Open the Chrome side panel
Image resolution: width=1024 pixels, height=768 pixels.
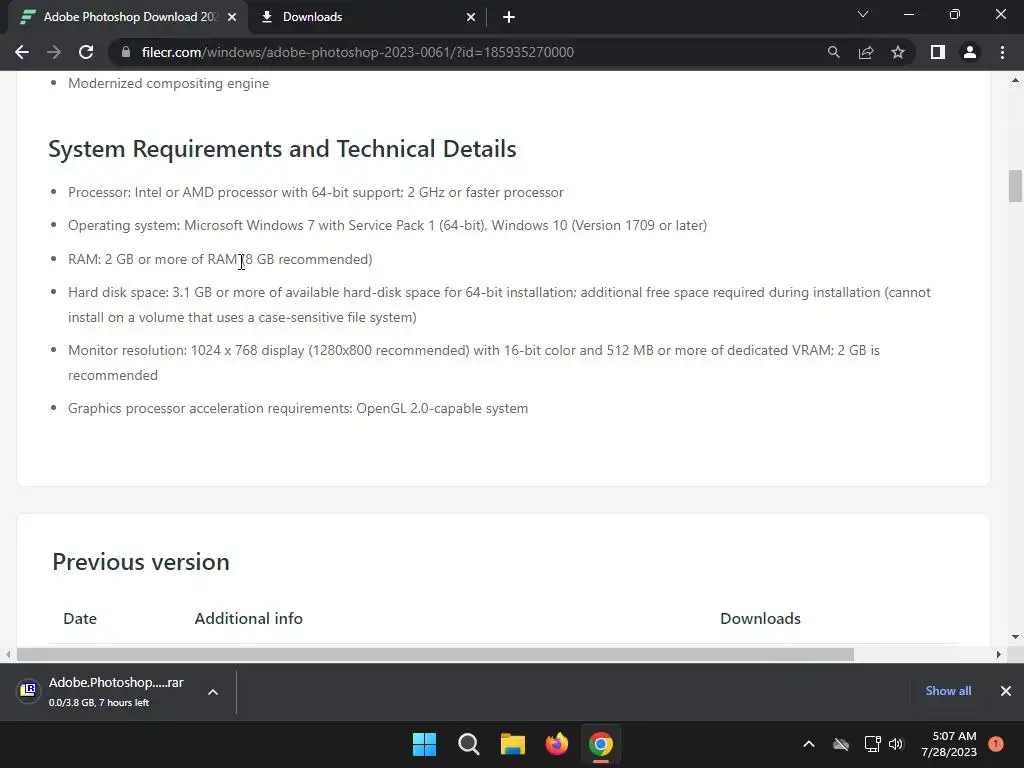938,52
